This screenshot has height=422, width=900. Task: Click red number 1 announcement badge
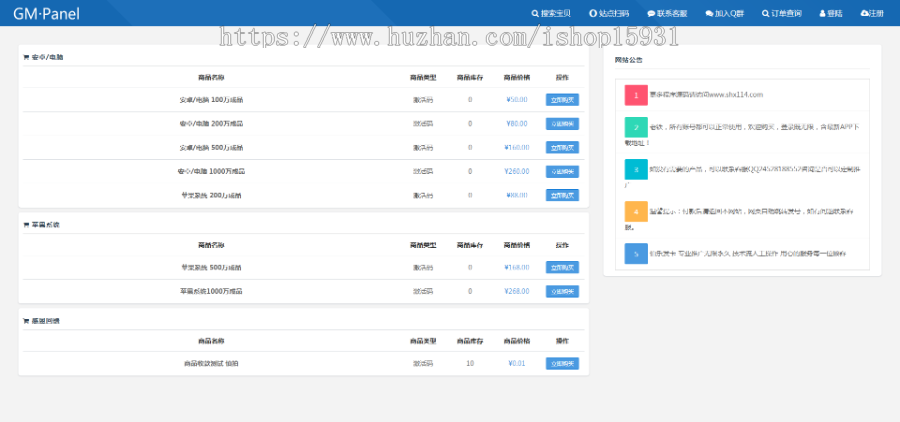point(636,95)
